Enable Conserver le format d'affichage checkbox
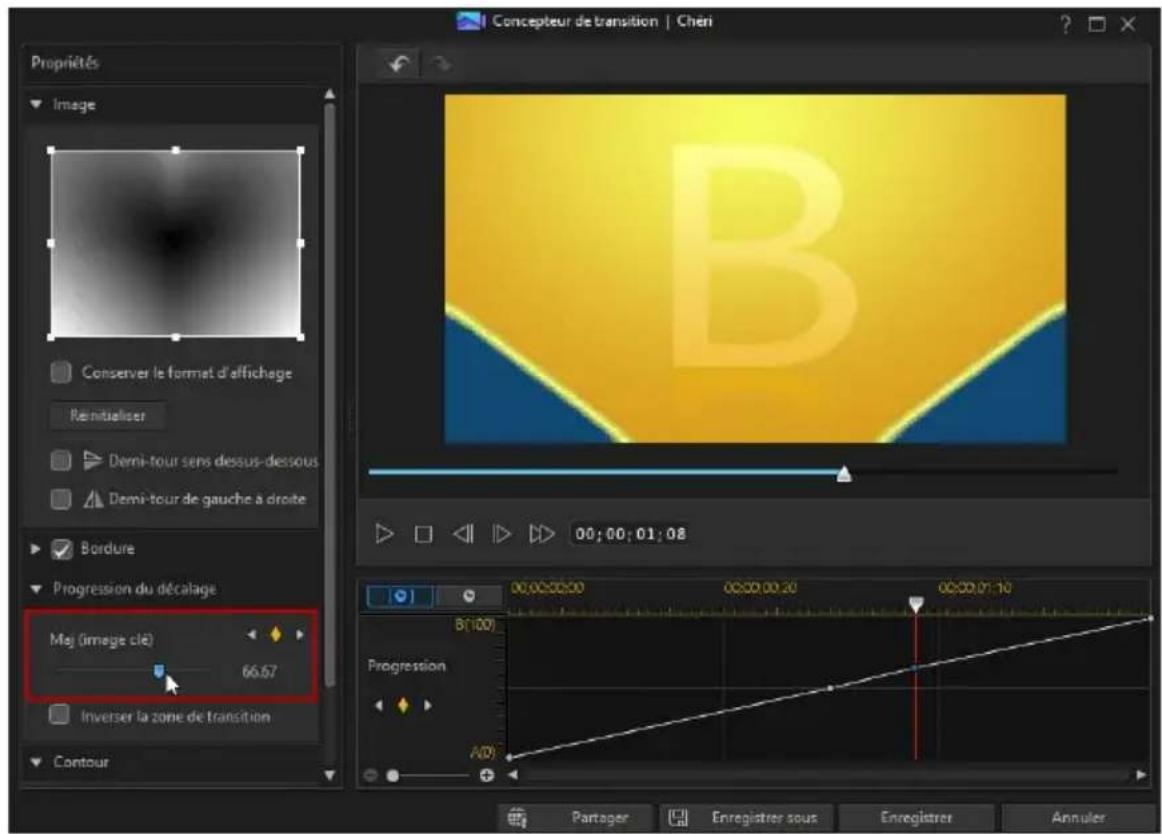Image resolution: width=1162 pixels, height=834 pixels. click(x=61, y=372)
